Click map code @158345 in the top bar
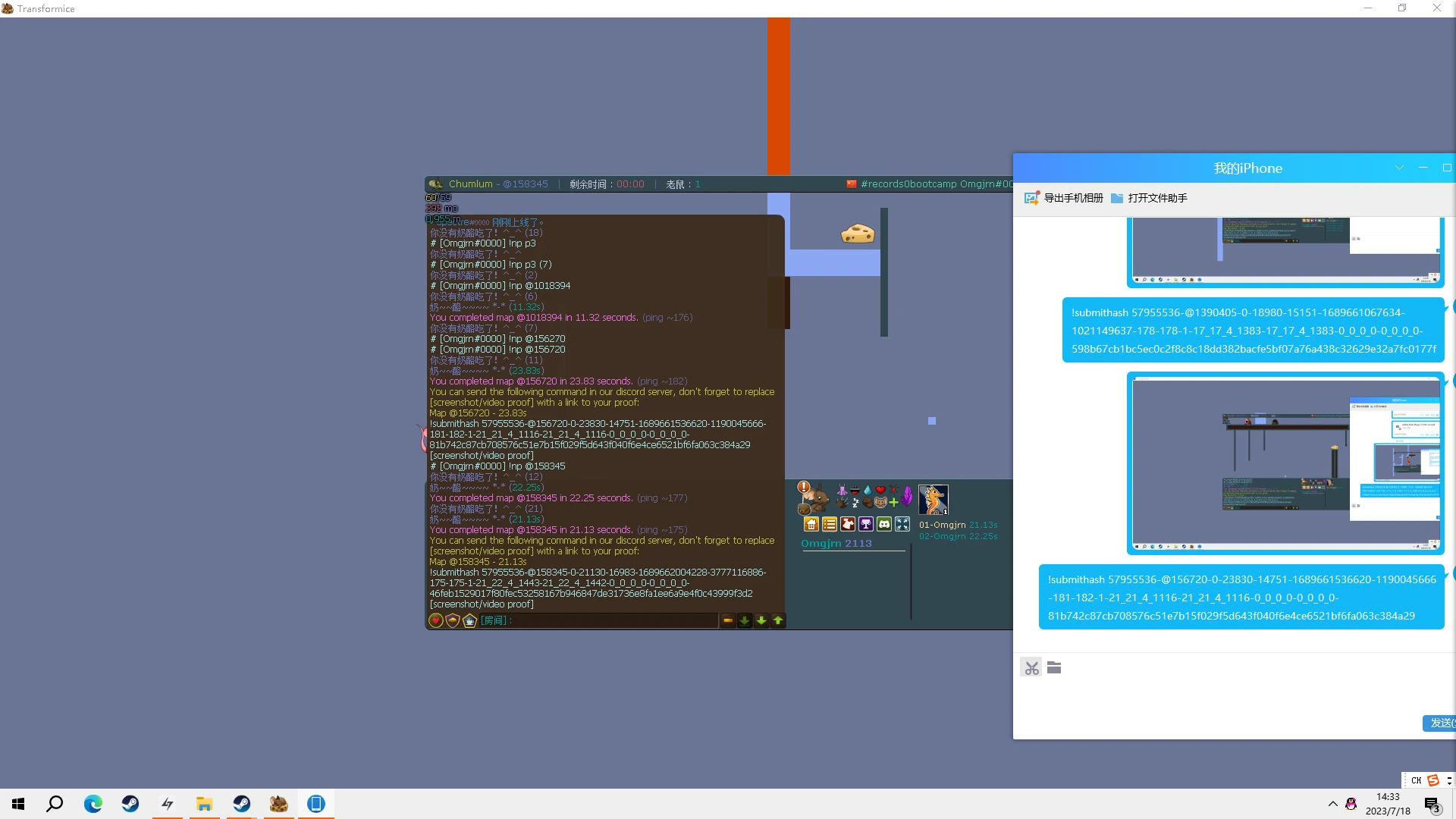The width and height of the screenshot is (1456, 819). pos(525,184)
